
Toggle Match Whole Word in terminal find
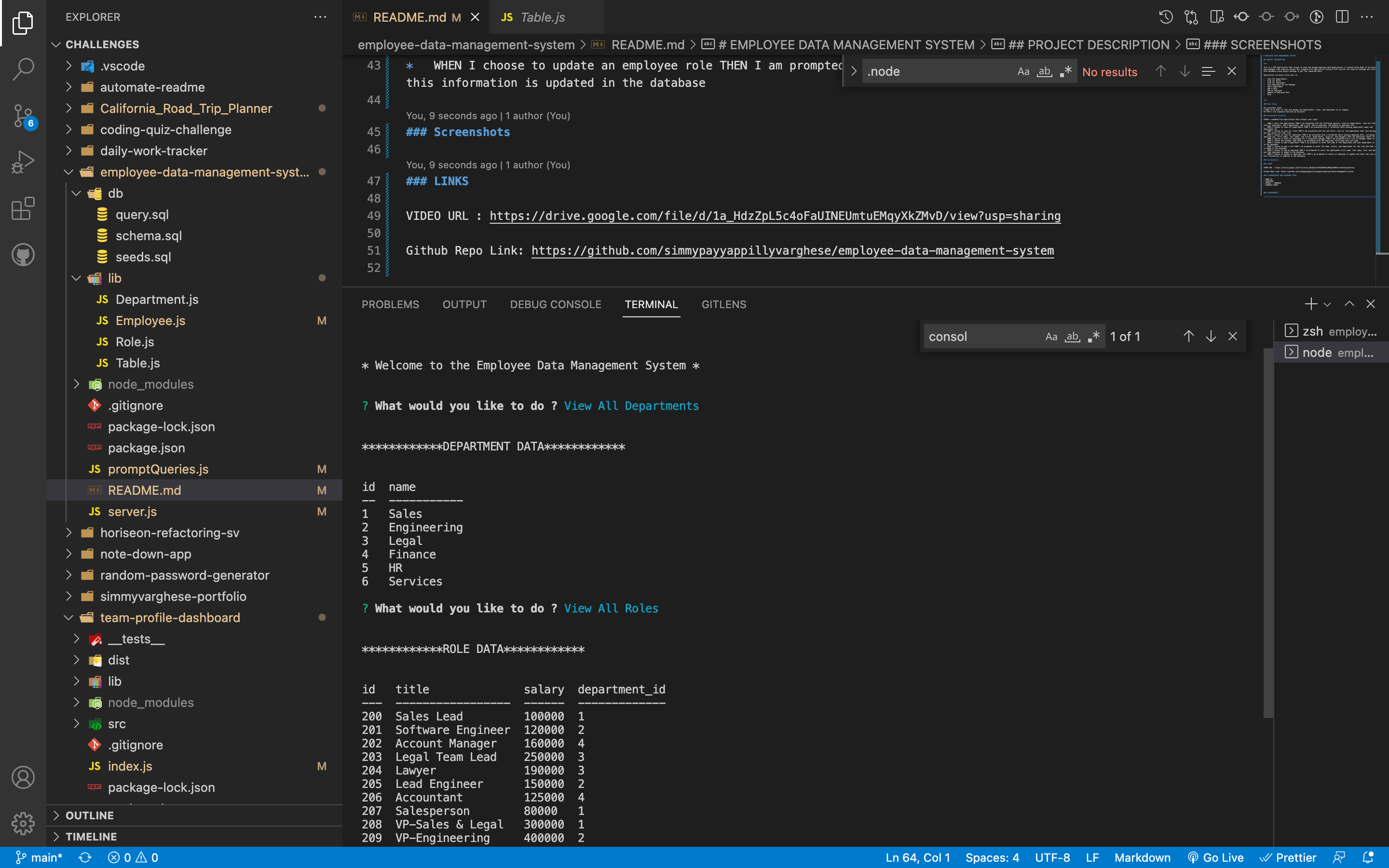tap(1072, 337)
